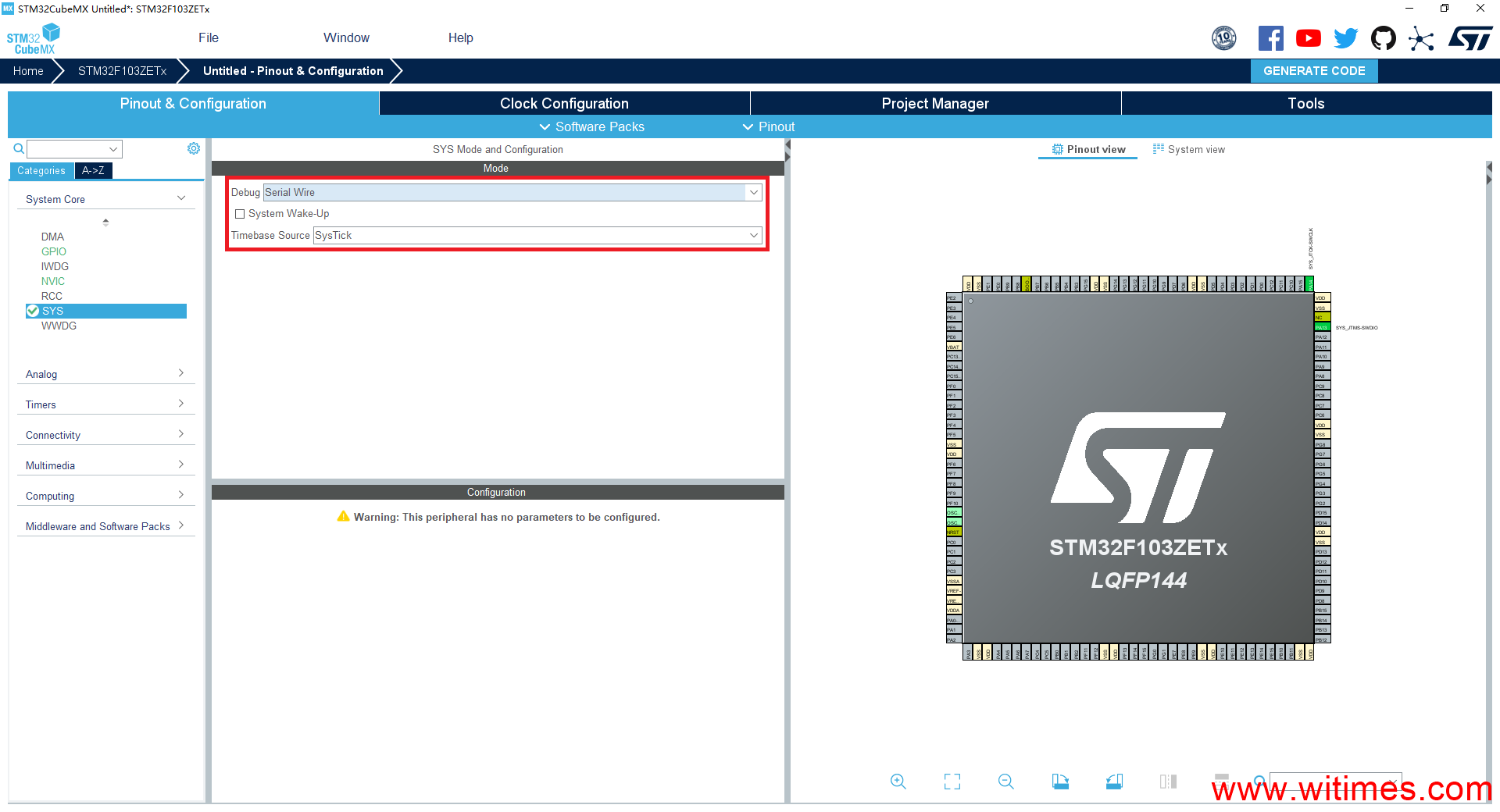Open the peripheral search combo box

(75, 148)
